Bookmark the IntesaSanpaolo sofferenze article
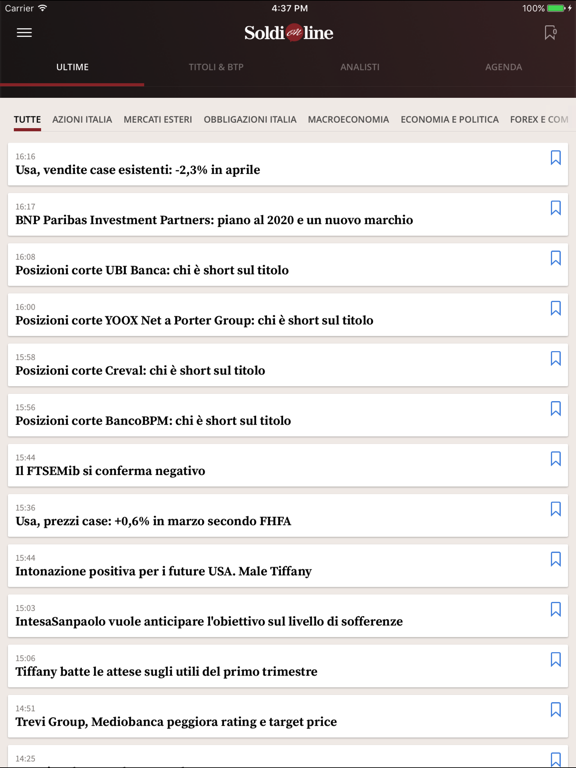This screenshot has width=576, height=768. tap(555, 609)
